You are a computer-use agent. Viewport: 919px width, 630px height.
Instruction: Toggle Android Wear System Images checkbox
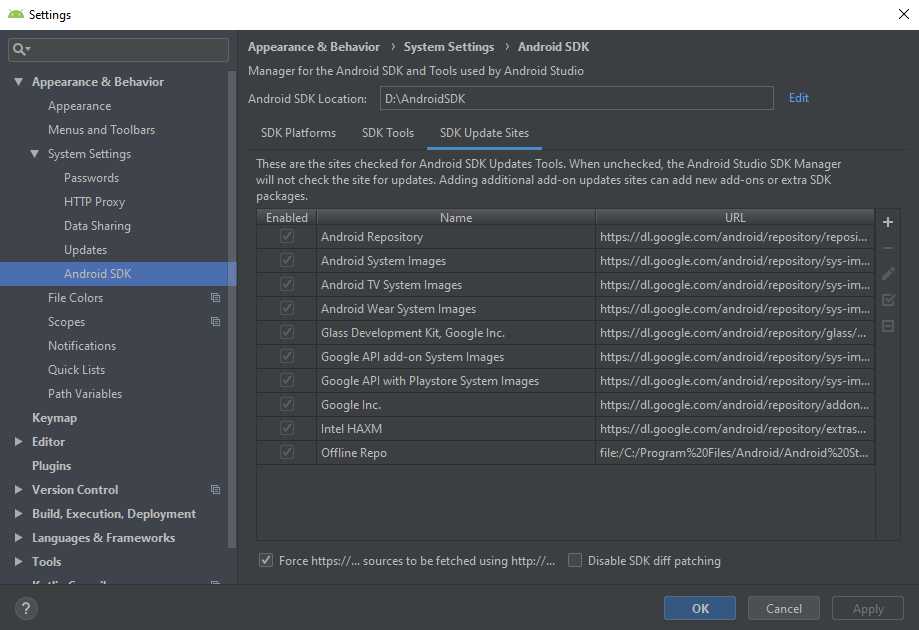click(x=287, y=308)
